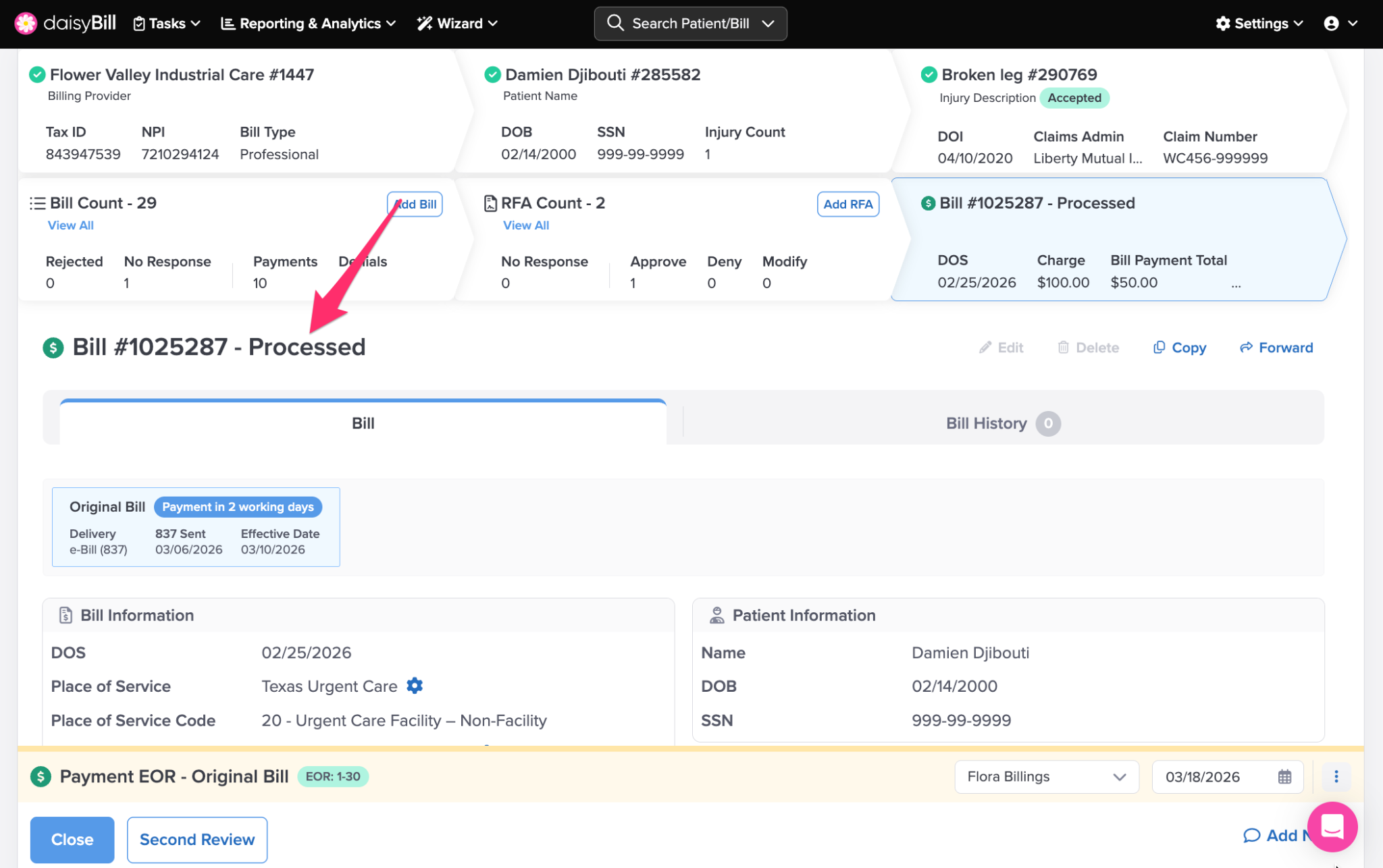The image size is (1383, 868).
Task: Switch to the Bill History tab
Action: (x=1002, y=423)
